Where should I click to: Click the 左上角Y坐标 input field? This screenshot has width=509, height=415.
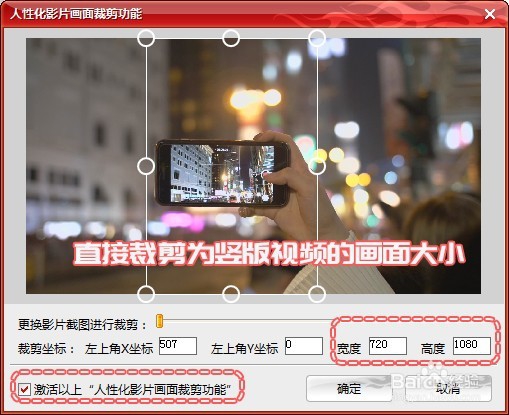click(x=304, y=346)
